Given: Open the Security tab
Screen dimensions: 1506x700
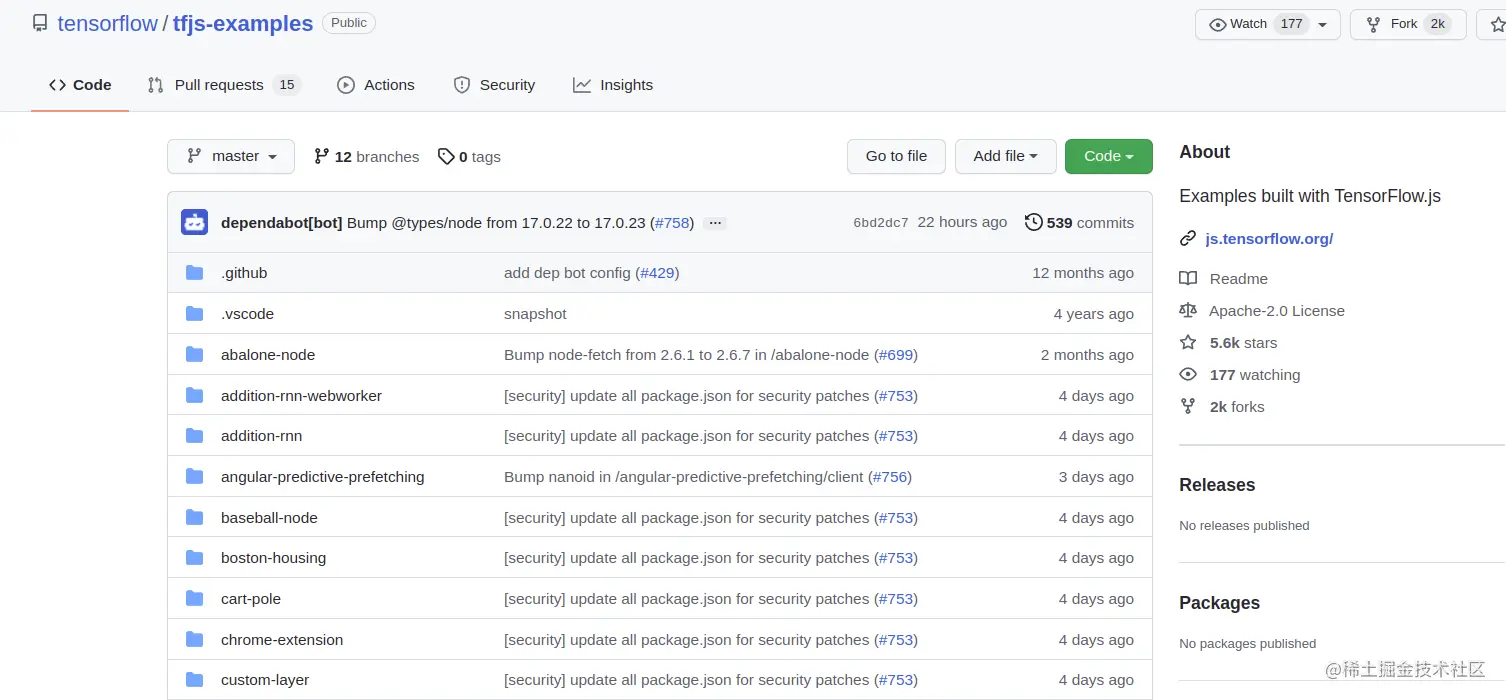Looking at the screenshot, I should 494,85.
